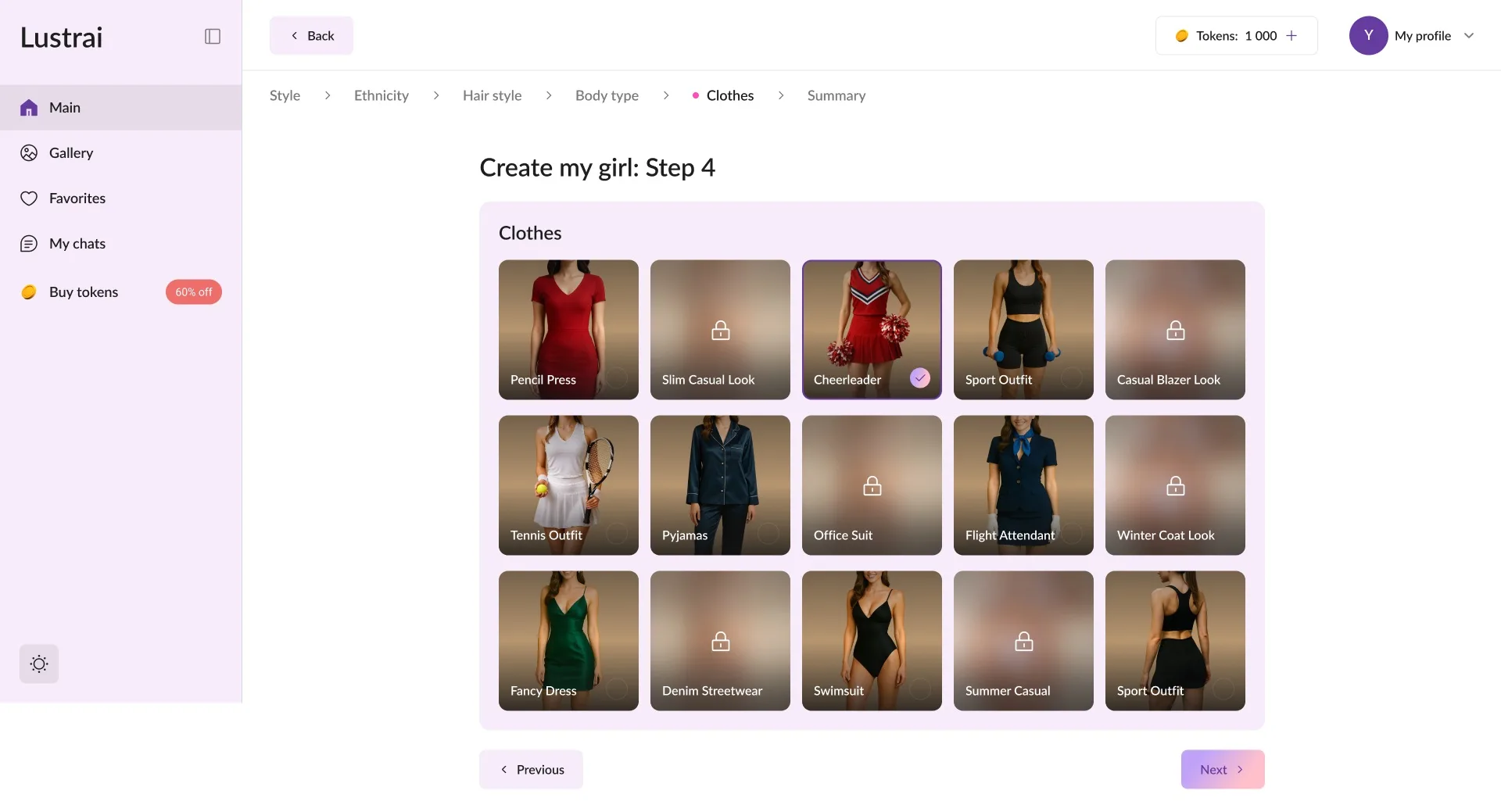Viewport: 1501px width, 812px height.
Task: Select the Pyjamas outfit radio circle
Action: 768,534
